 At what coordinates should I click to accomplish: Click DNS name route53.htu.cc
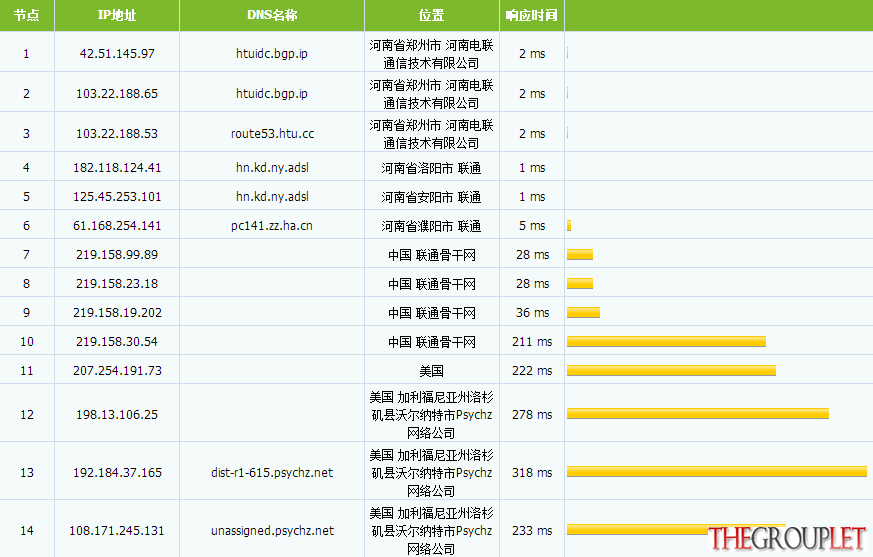(272, 134)
